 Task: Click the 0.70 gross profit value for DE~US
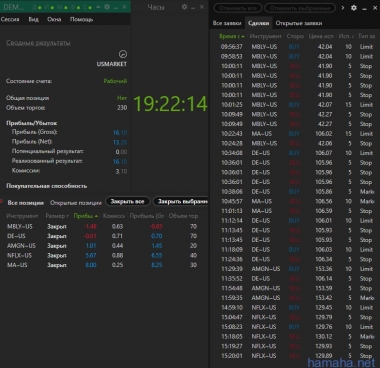(x=157, y=236)
